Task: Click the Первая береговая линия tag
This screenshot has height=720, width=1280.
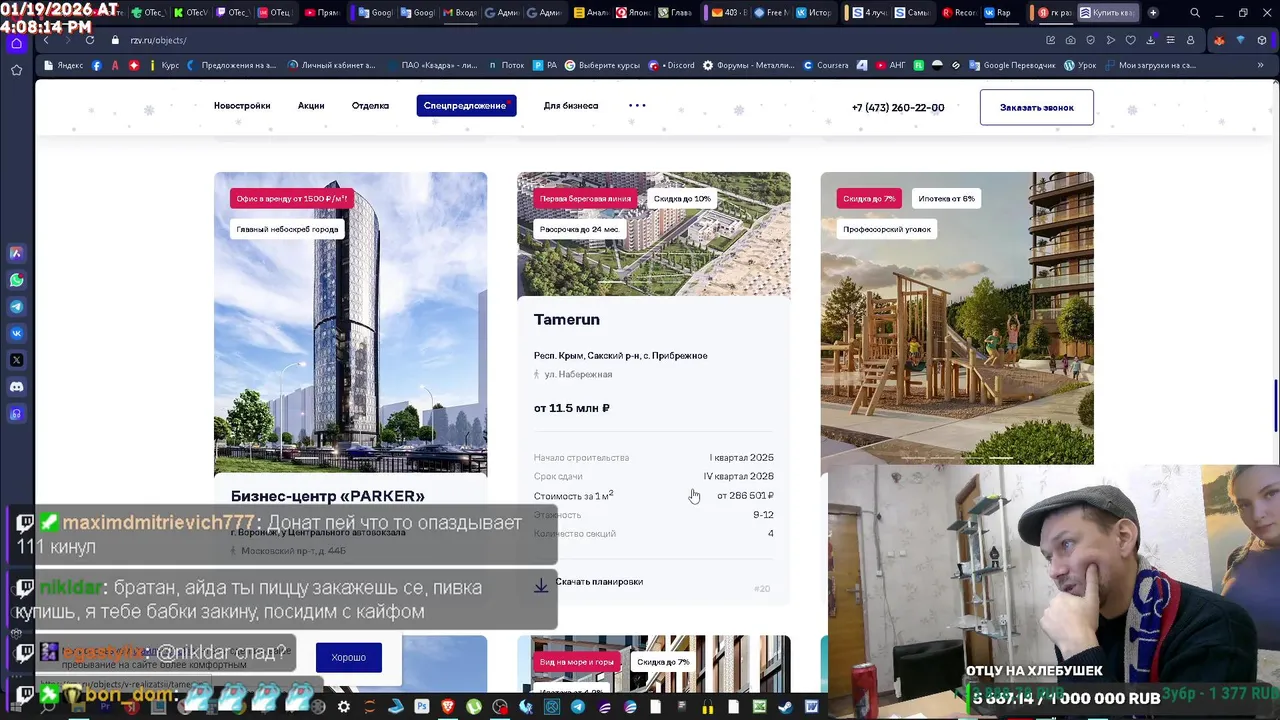Action: point(586,198)
